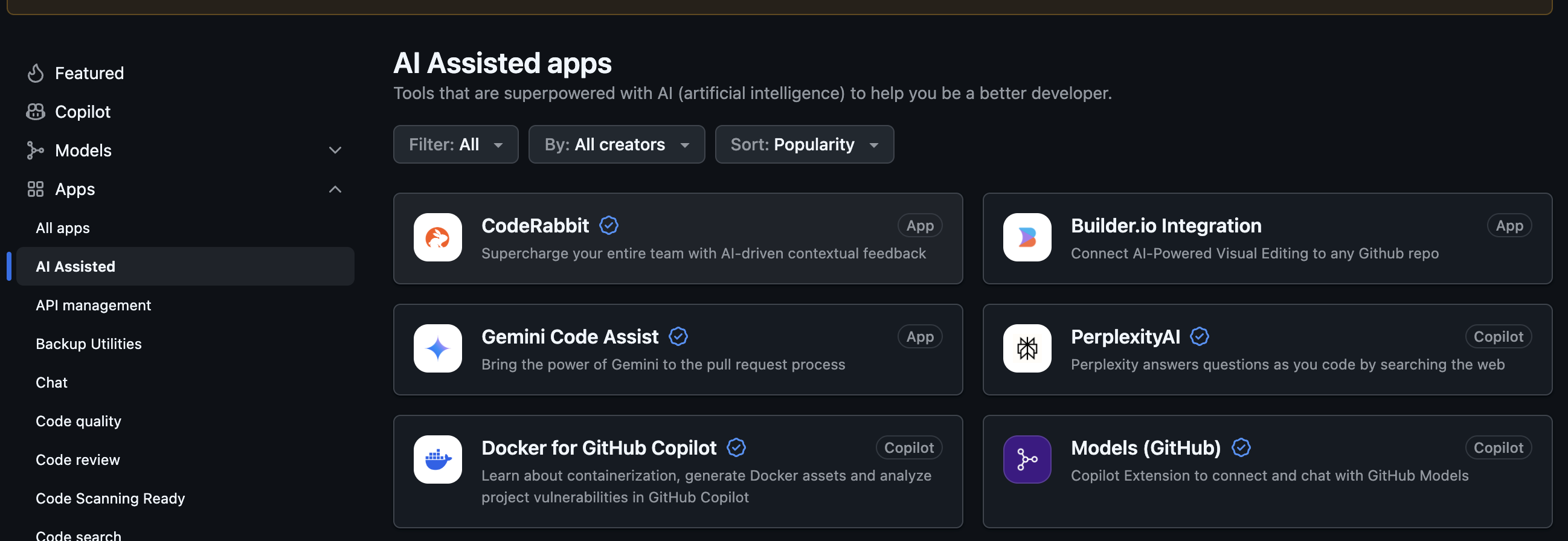This screenshot has width=1568, height=541.
Task: Click the Copilot label on Docker card
Action: click(x=908, y=448)
